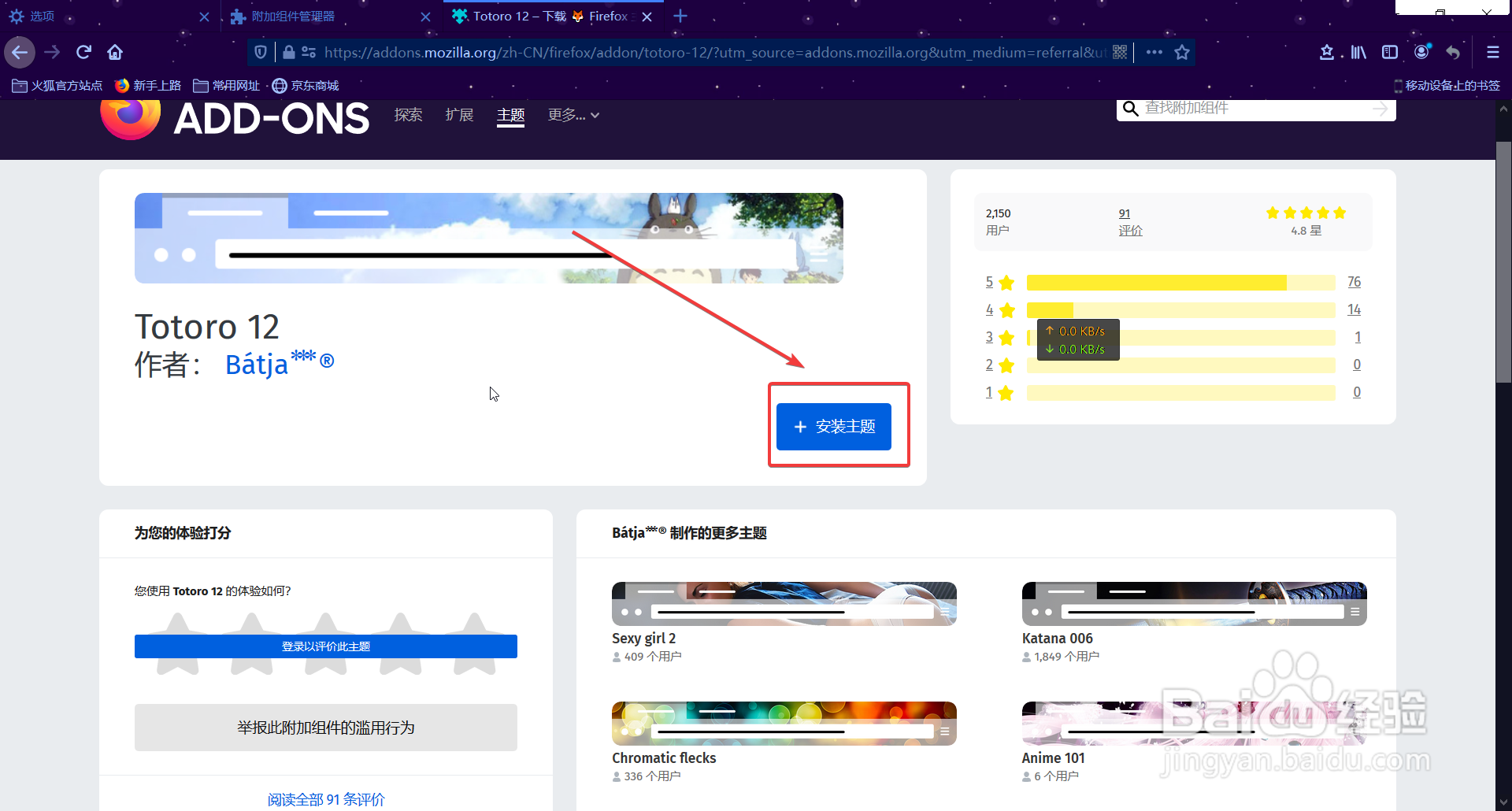Screen dimensions: 1512x811
Task: Click 登录以评价此主题 login button
Action: click(x=326, y=646)
